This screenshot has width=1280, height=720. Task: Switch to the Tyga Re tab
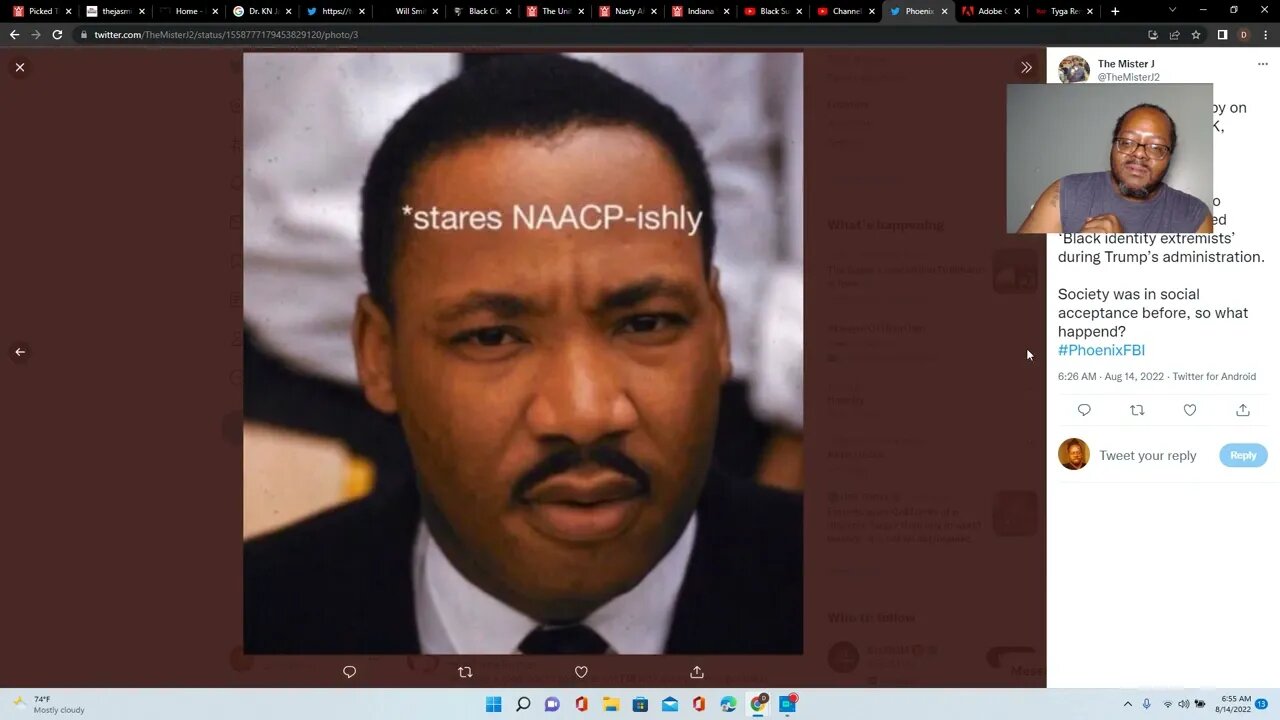point(1064,11)
